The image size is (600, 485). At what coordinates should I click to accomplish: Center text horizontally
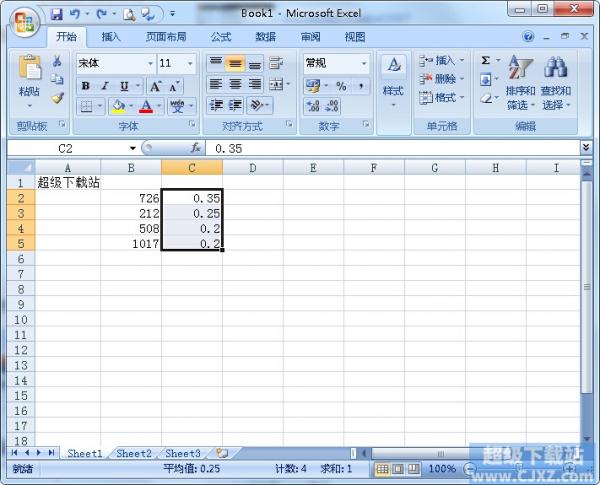coord(235,84)
